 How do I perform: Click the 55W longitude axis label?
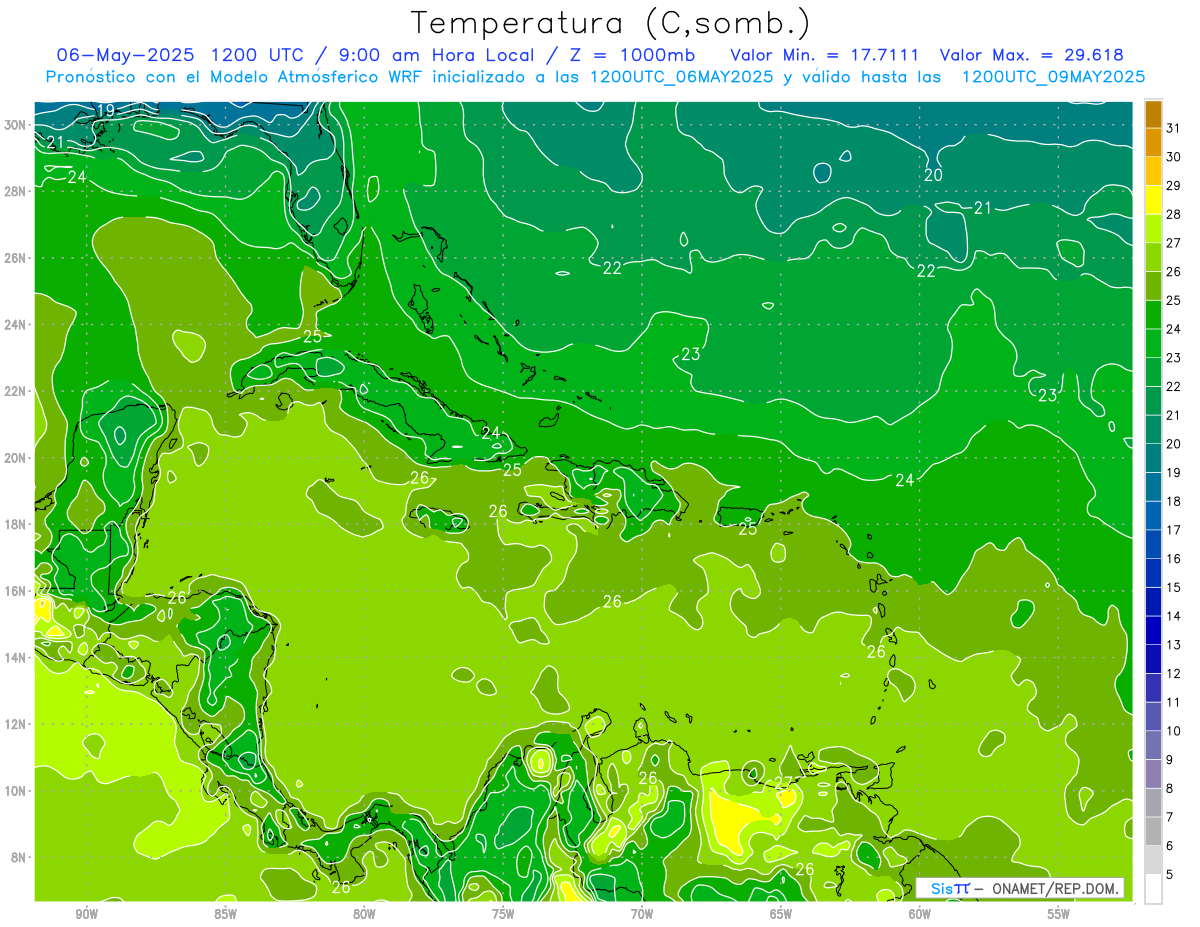point(1059,914)
